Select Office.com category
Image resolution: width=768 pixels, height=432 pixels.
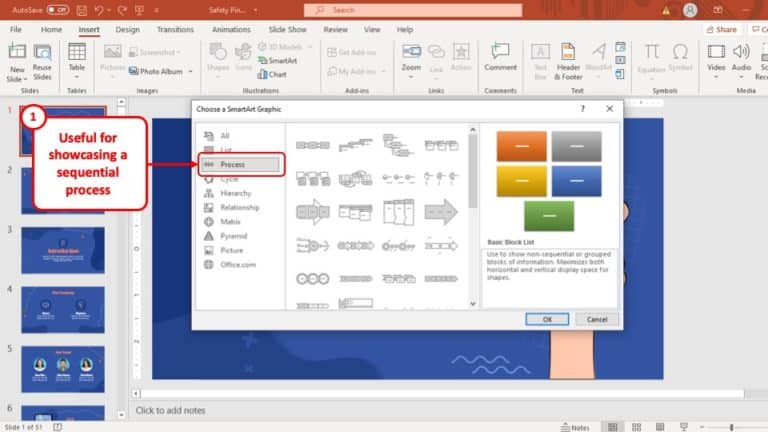(240, 264)
